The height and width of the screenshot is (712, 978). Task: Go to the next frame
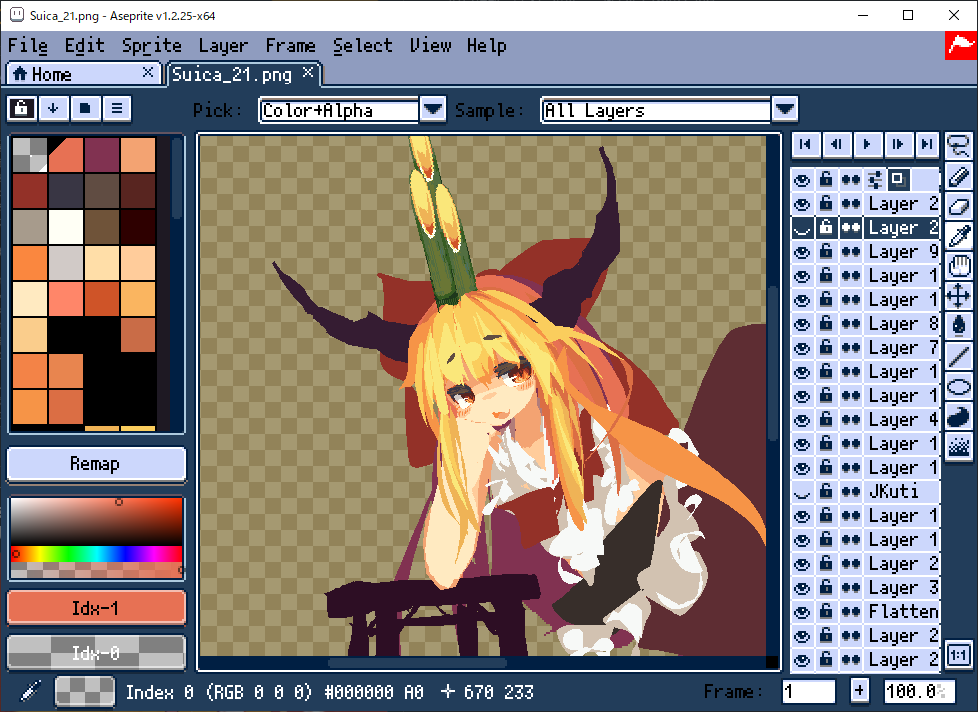(x=897, y=145)
